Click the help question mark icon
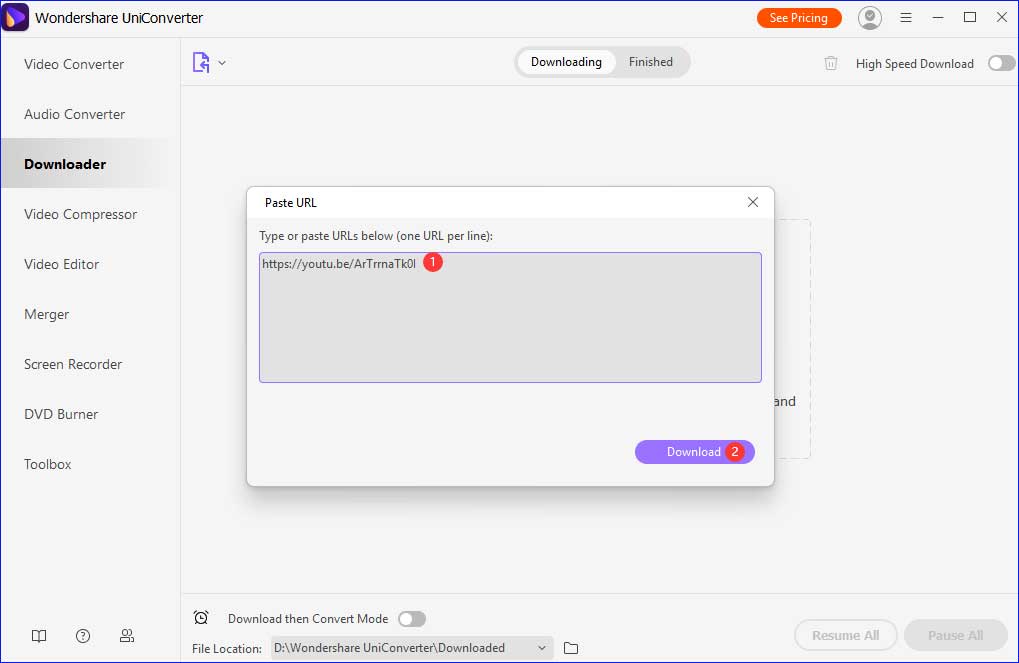 [83, 636]
